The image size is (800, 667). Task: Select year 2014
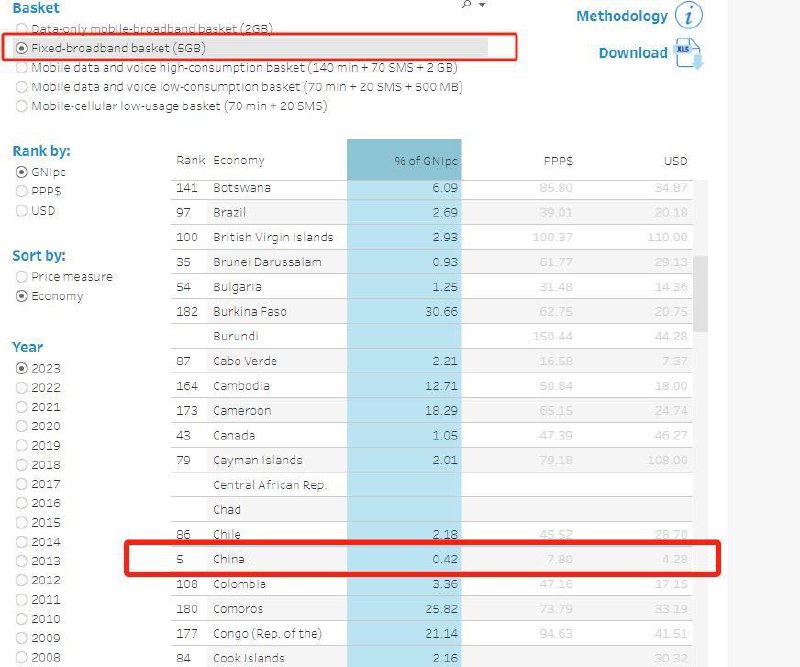pos(38,541)
